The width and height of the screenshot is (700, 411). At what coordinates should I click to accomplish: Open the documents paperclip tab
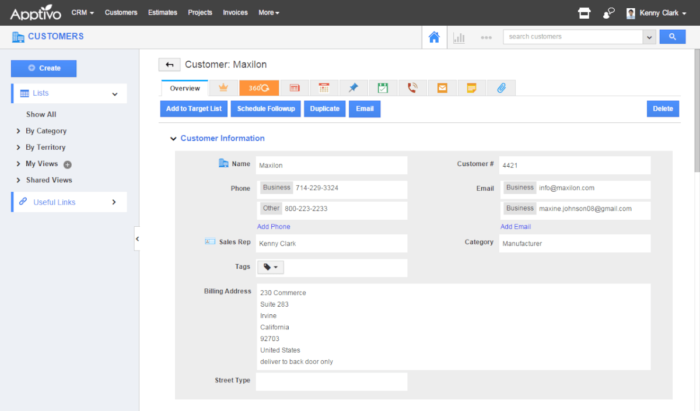coord(501,88)
